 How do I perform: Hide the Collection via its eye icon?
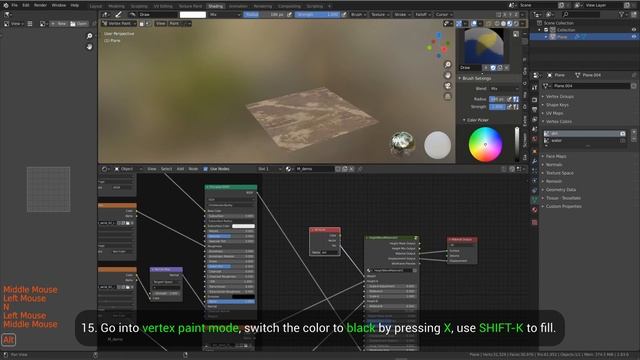click(x=634, y=30)
